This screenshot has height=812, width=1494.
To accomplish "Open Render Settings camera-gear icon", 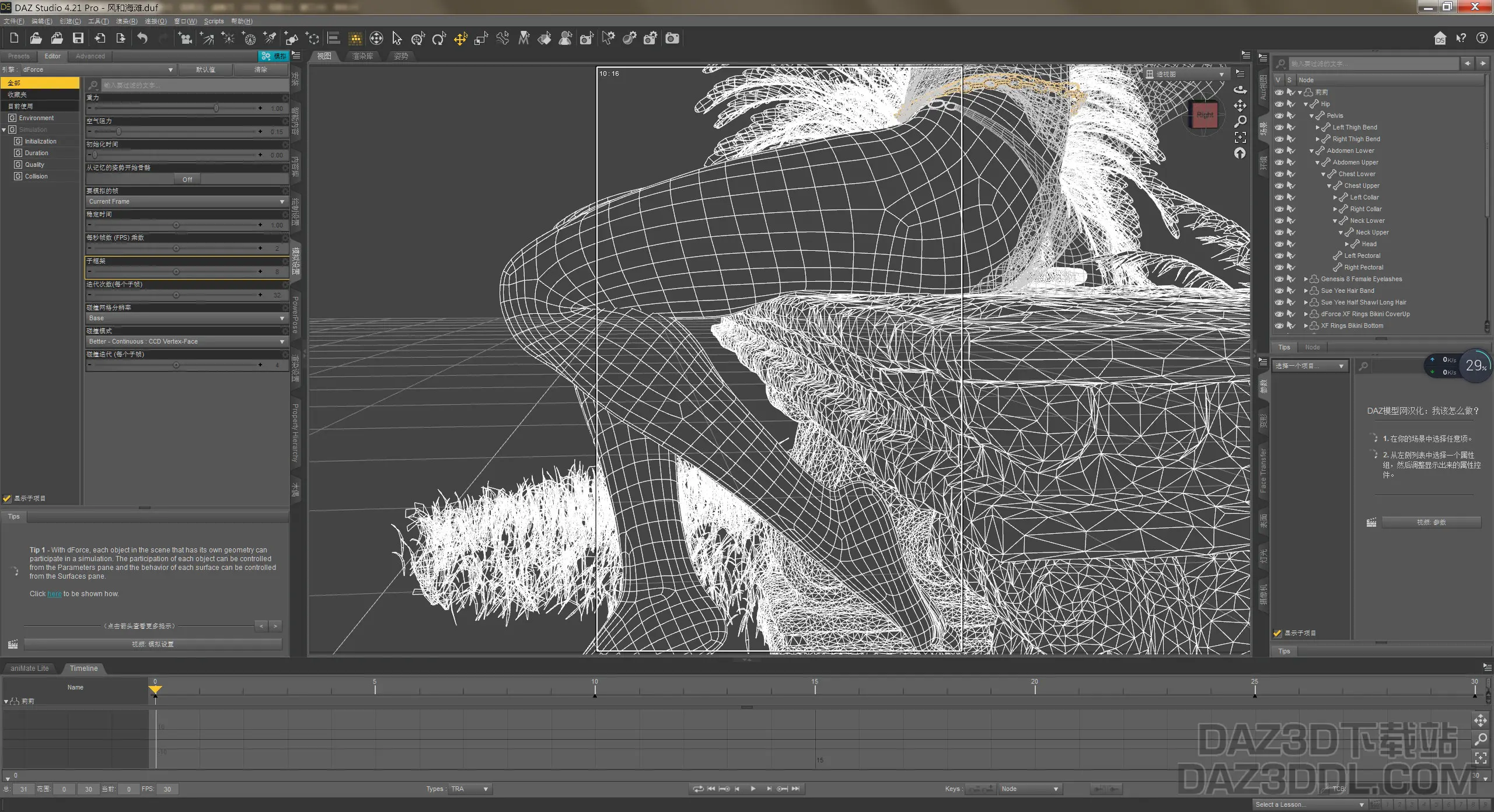I will tap(650, 38).
